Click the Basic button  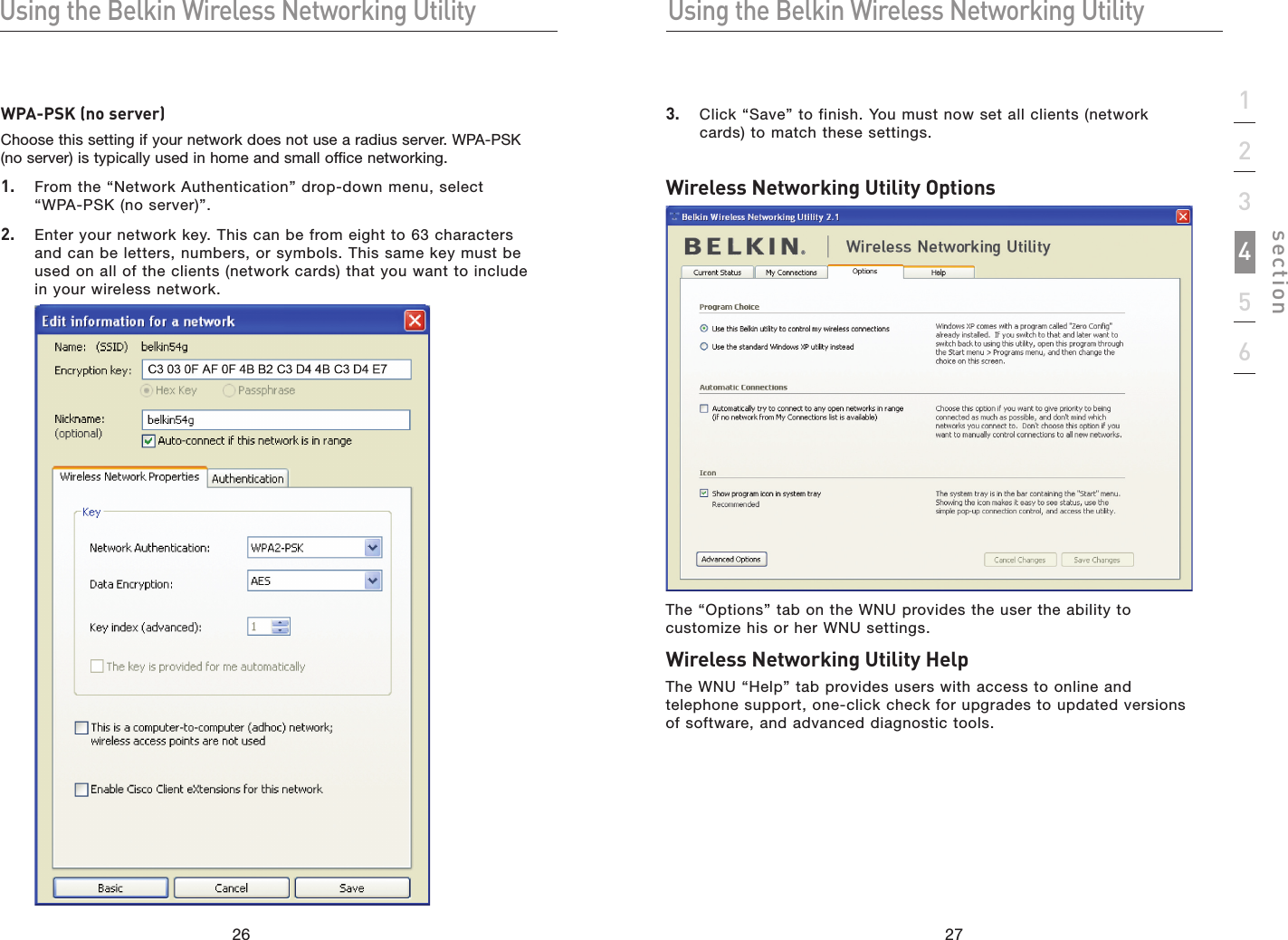110,887
